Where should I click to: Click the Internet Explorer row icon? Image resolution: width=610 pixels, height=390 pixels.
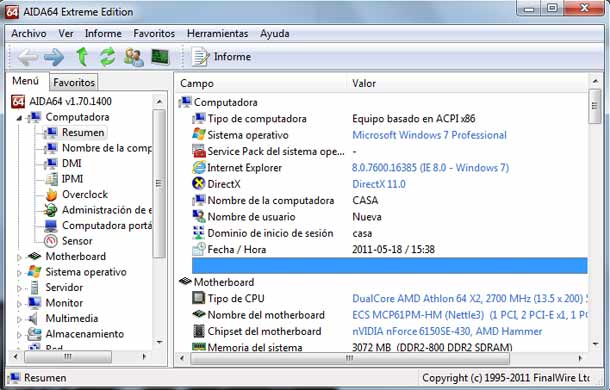(199, 167)
